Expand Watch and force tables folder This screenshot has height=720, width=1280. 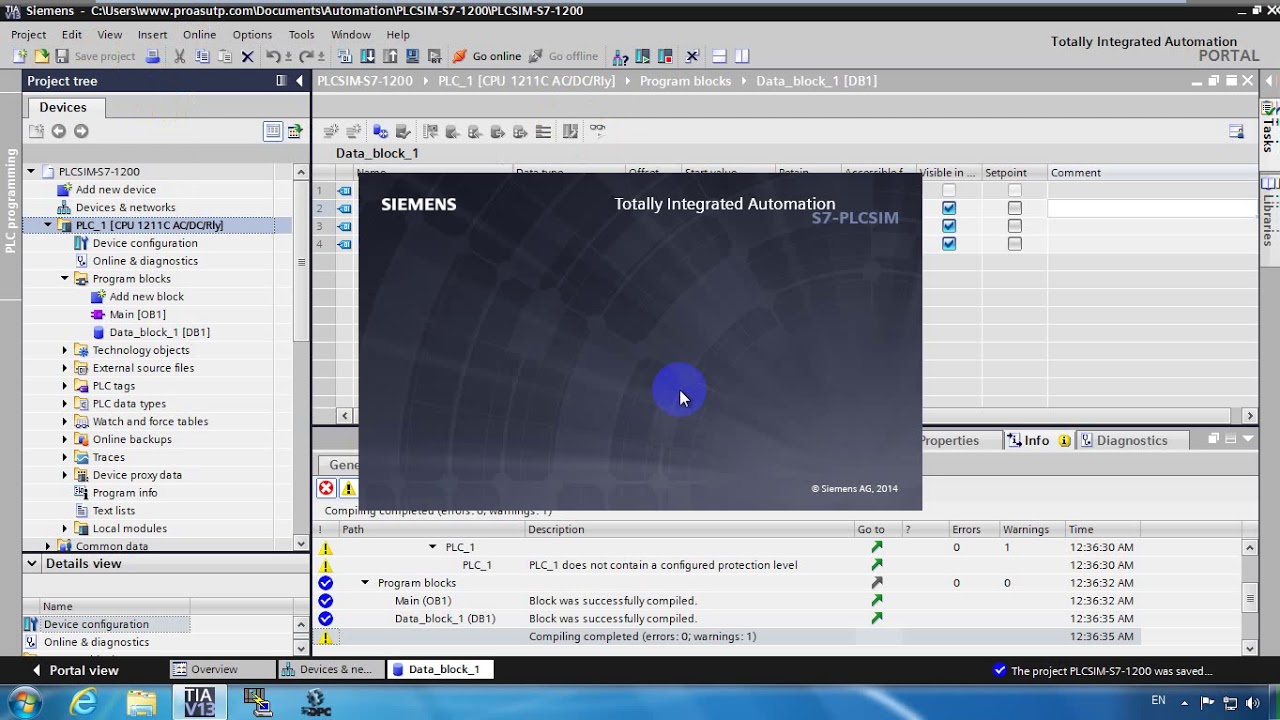[65, 421]
